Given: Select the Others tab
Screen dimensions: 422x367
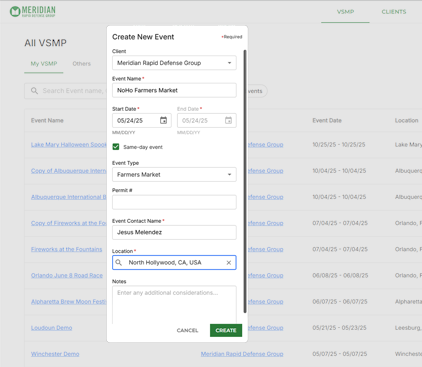Looking at the screenshot, I should (x=82, y=64).
